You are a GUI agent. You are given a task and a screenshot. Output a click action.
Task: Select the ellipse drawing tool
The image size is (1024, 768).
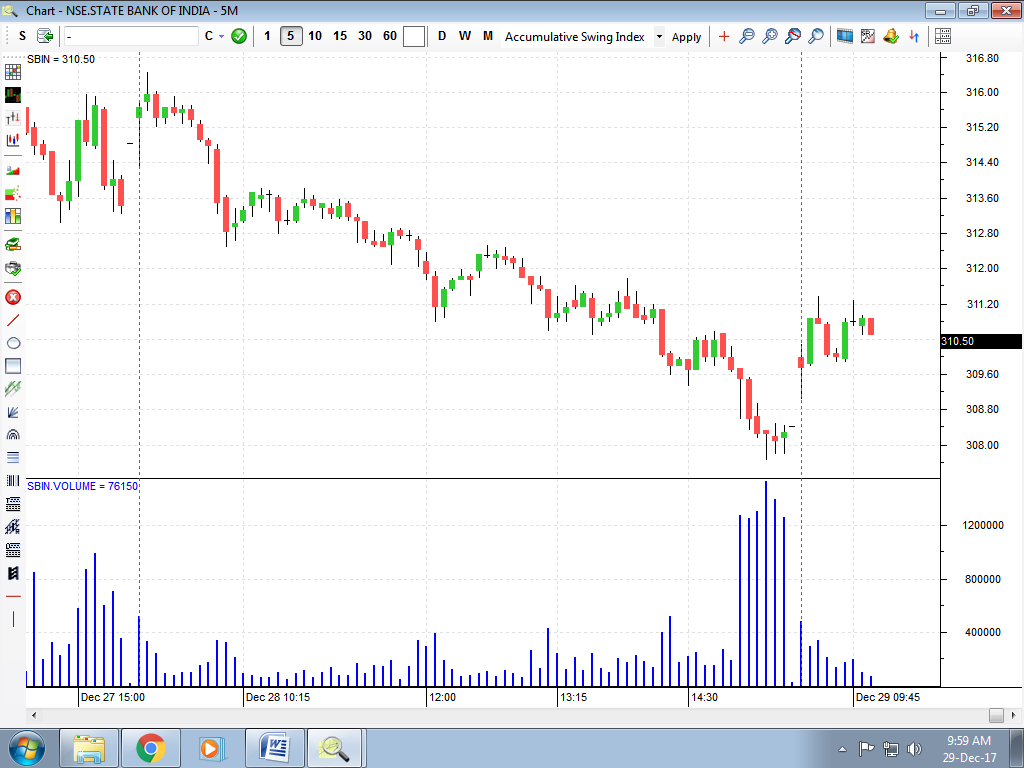[x=13, y=343]
